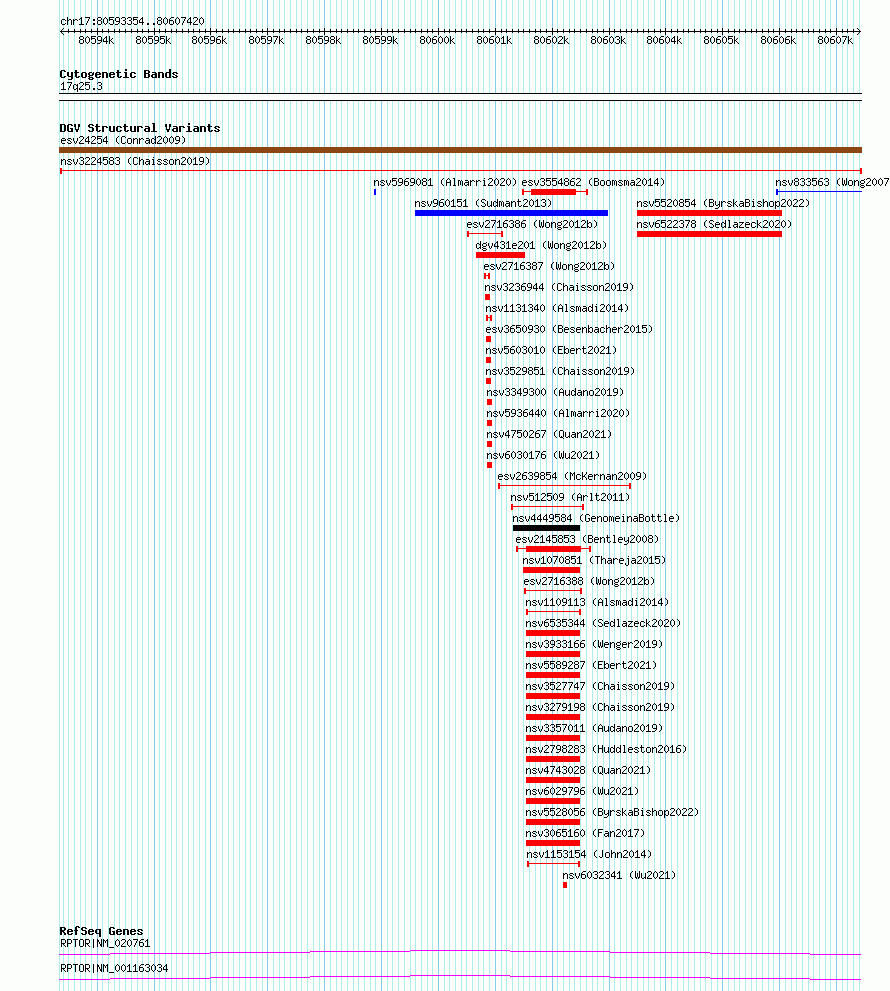Click the 17q25.3 cytogenetic band label
The height and width of the screenshot is (991, 890).
coord(81,86)
